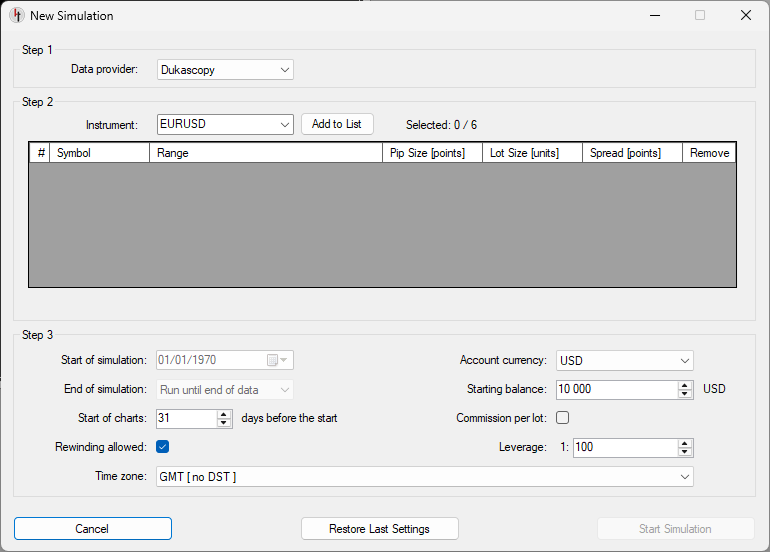Image resolution: width=770 pixels, height=552 pixels.
Task: Click the Cancel button
Action: coord(93,528)
